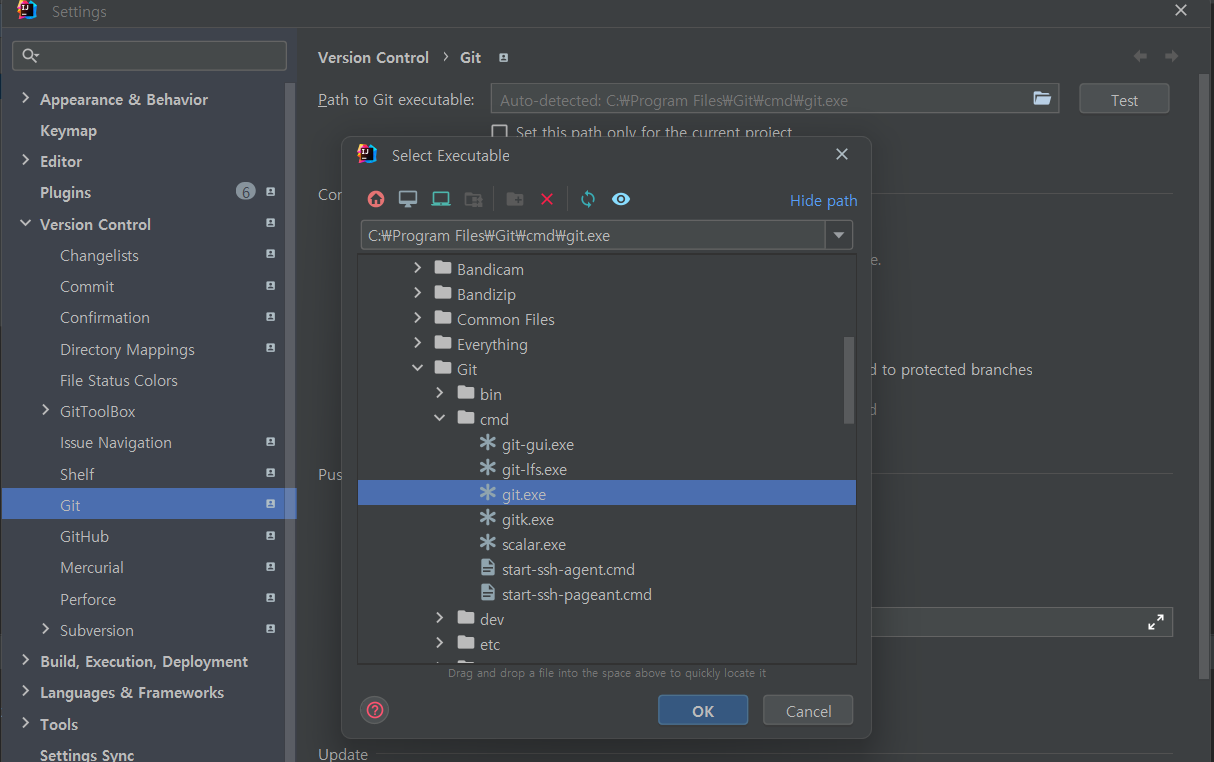Image resolution: width=1214 pixels, height=762 pixels.
Task: Click the forward navigation arrow in Settings
Action: [x=1171, y=57]
